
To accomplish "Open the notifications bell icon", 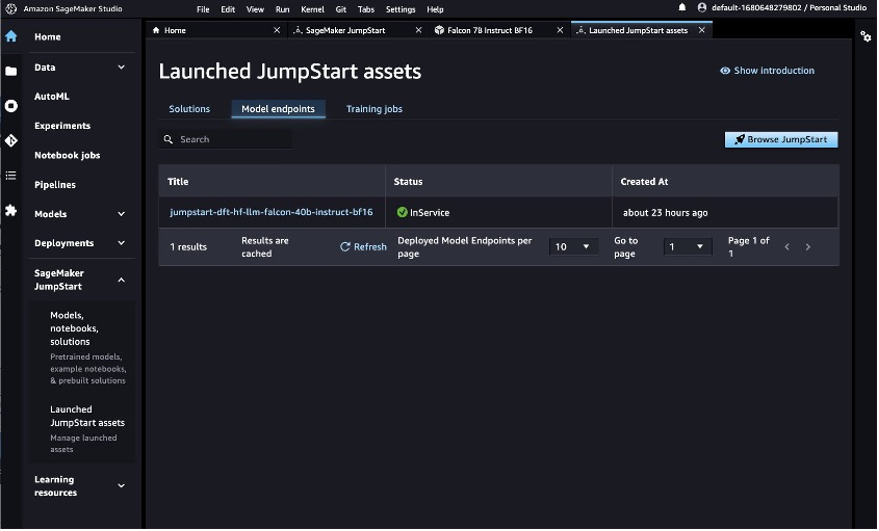I will pyautogui.click(x=682, y=8).
